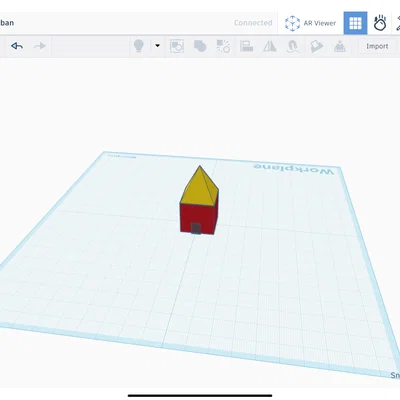Toggle the Show All lightbulb icon
The width and height of the screenshot is (400, 400).
139,46
